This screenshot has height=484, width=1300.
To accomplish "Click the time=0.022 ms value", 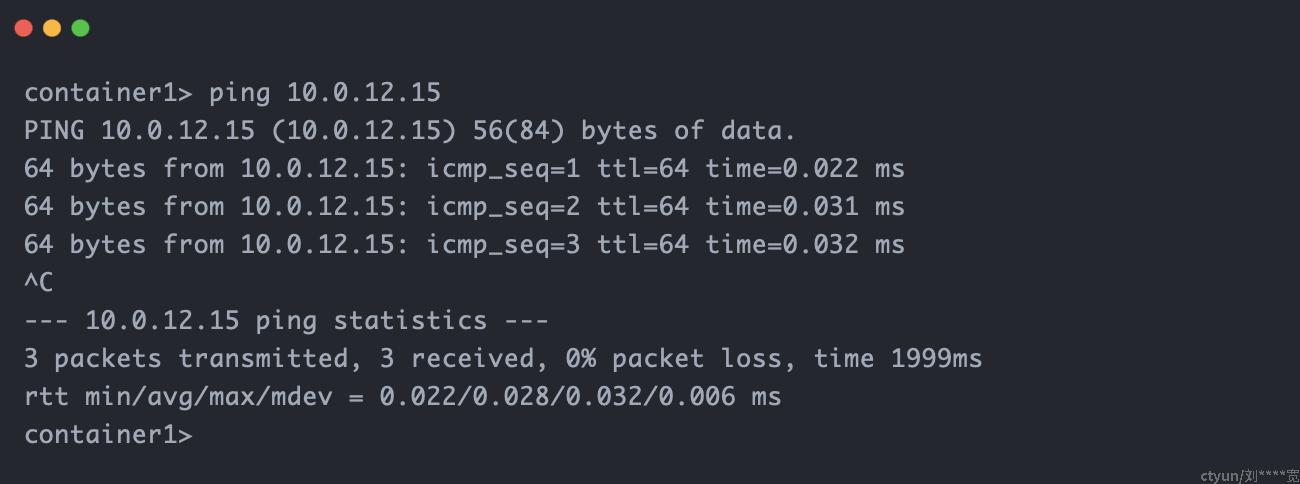I will click(x=805, y=169).
